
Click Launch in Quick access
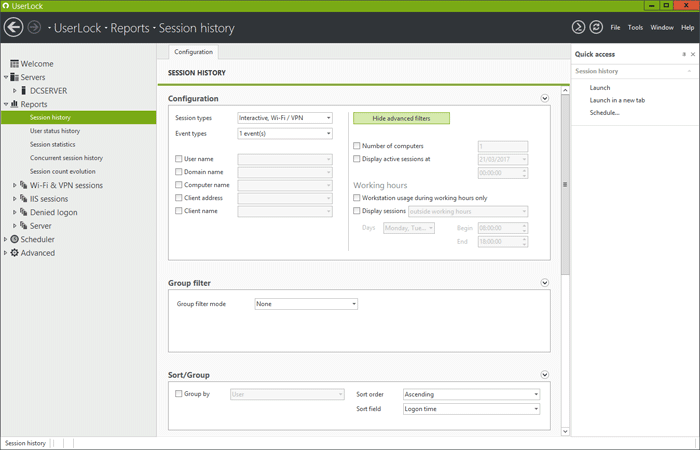click(600, 88)
